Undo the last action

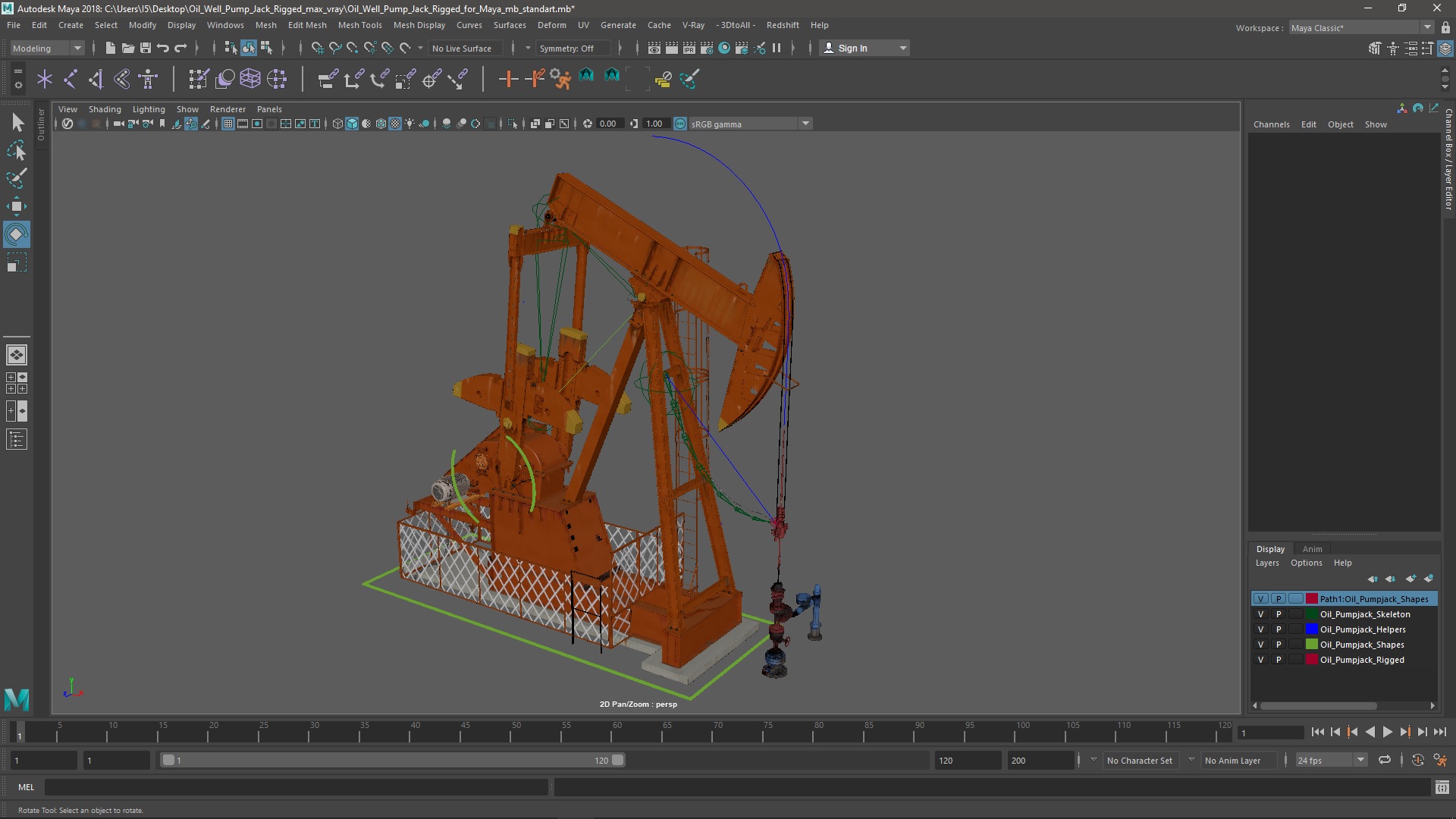162,48
